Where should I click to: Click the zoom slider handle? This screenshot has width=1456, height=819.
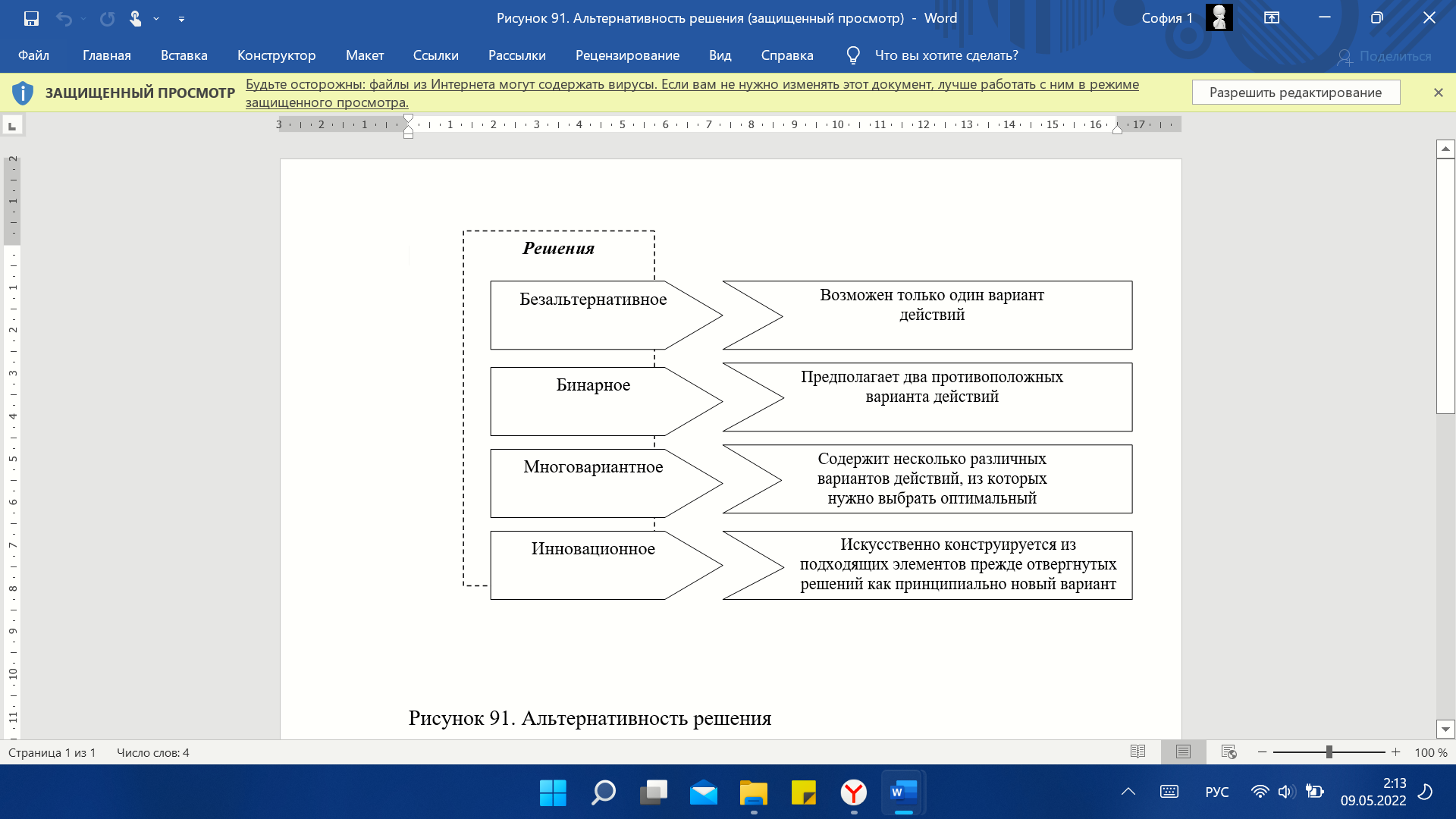pos(1329,752)
